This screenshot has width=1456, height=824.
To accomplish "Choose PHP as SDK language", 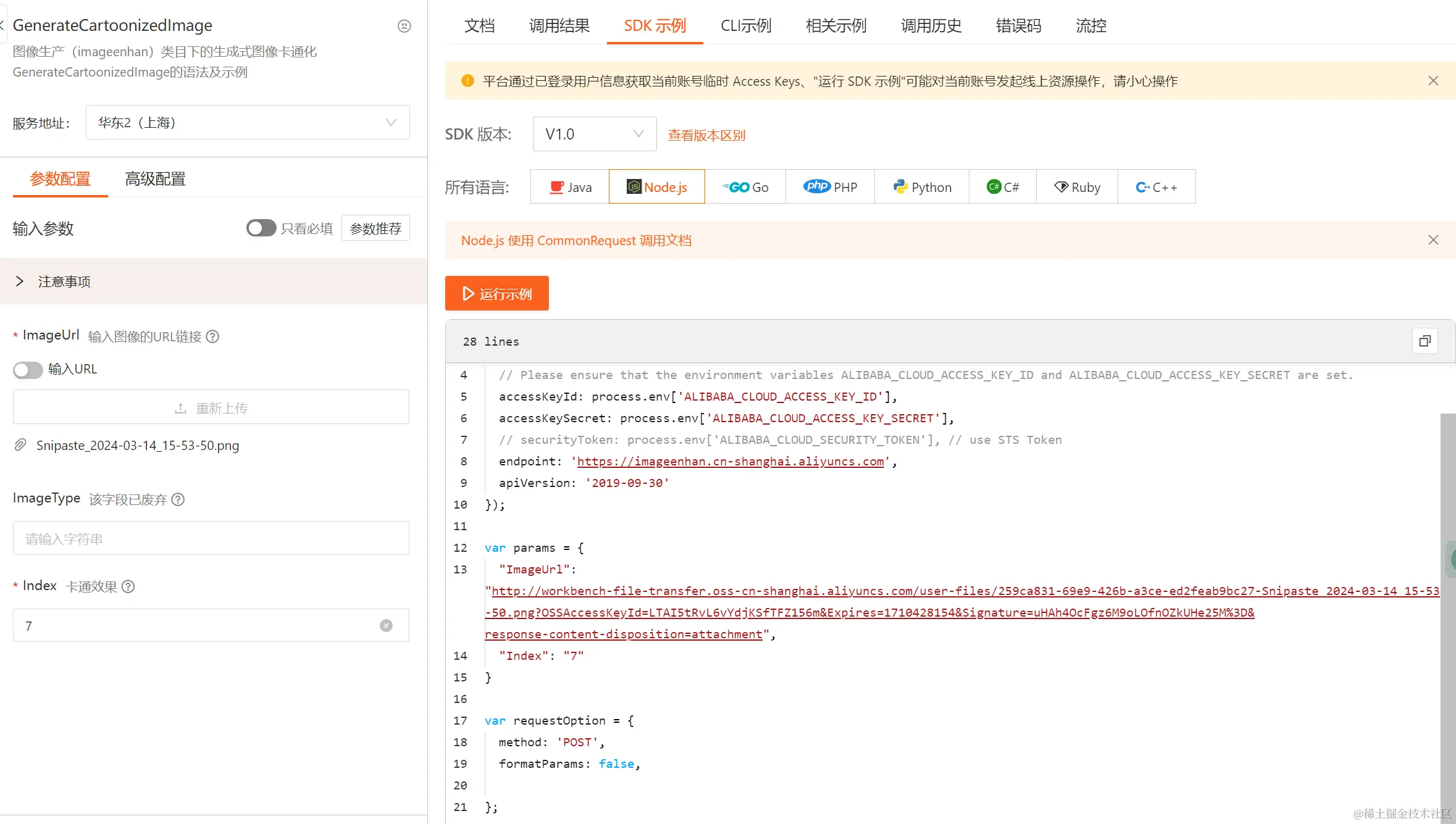I will pos(830,186).
